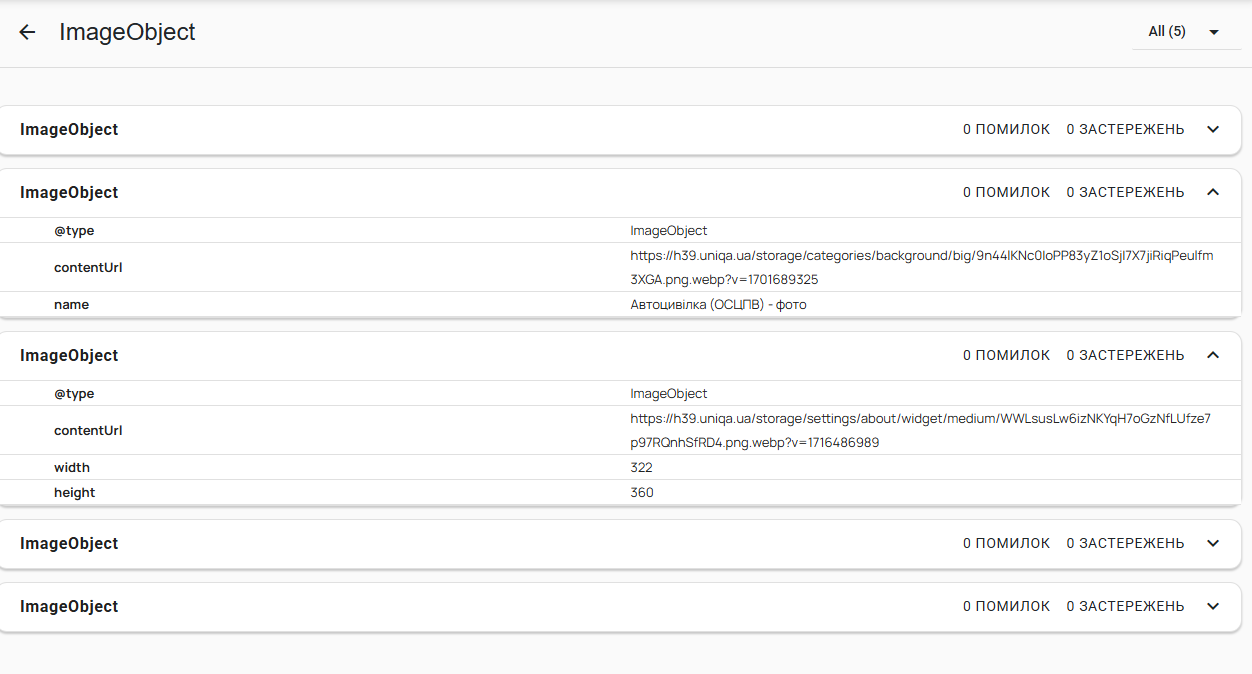Click the height value 360
The height and width of the screenshot is (674, 1252).
641,493
